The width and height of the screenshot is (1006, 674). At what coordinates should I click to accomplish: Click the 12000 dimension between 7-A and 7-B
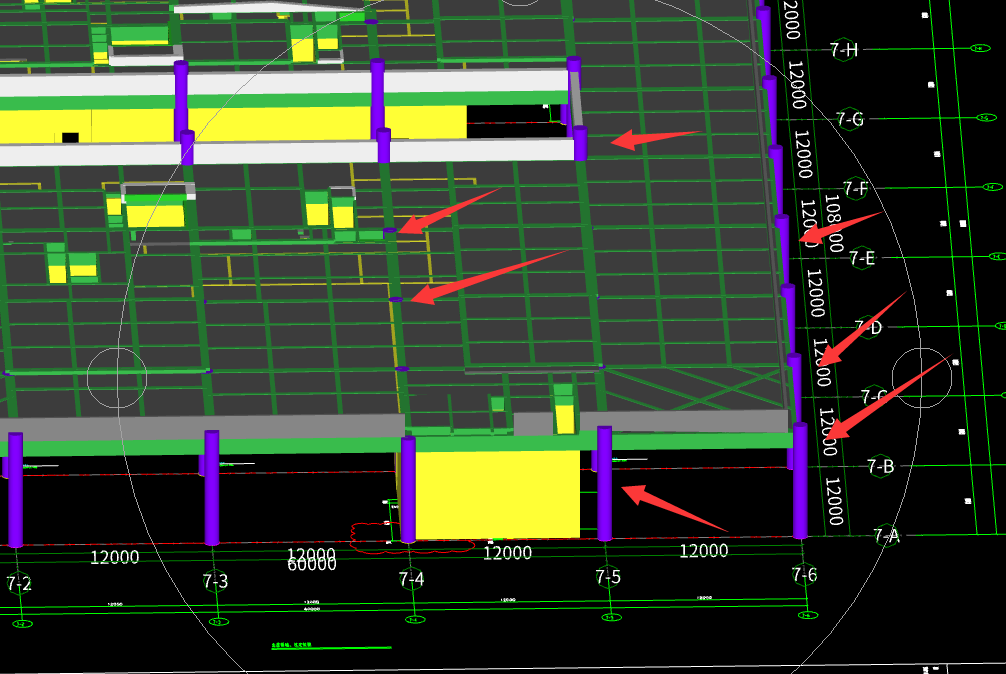tap(833, 501)
